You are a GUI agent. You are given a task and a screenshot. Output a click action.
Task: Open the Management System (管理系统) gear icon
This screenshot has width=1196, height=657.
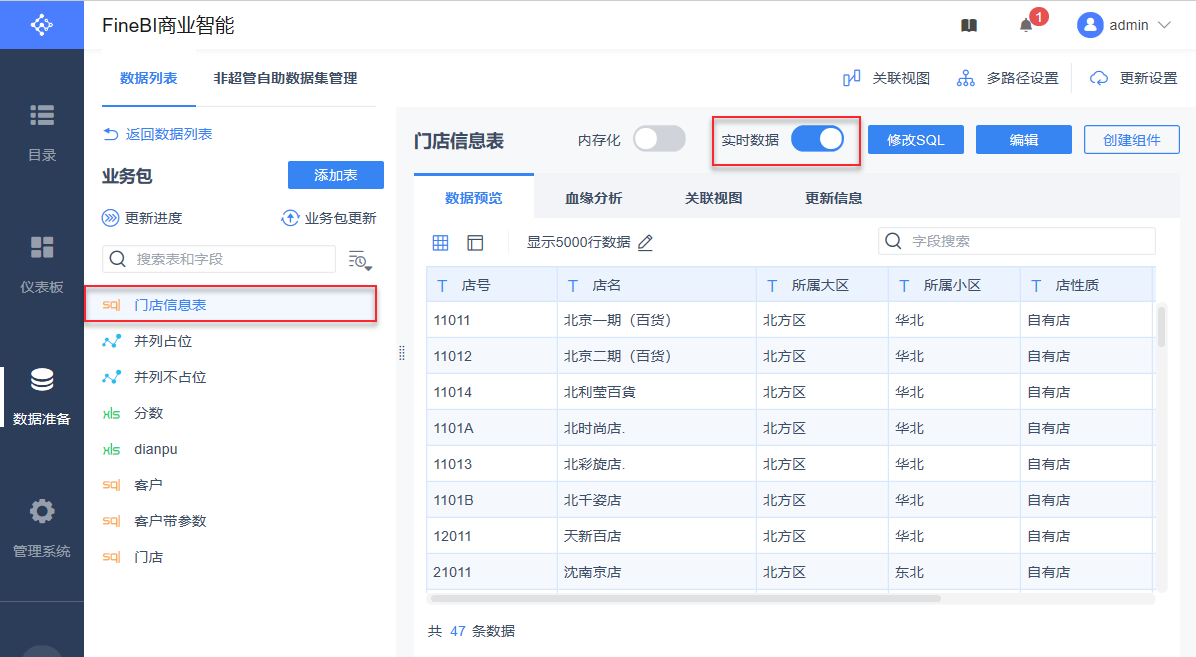(42, 512)
